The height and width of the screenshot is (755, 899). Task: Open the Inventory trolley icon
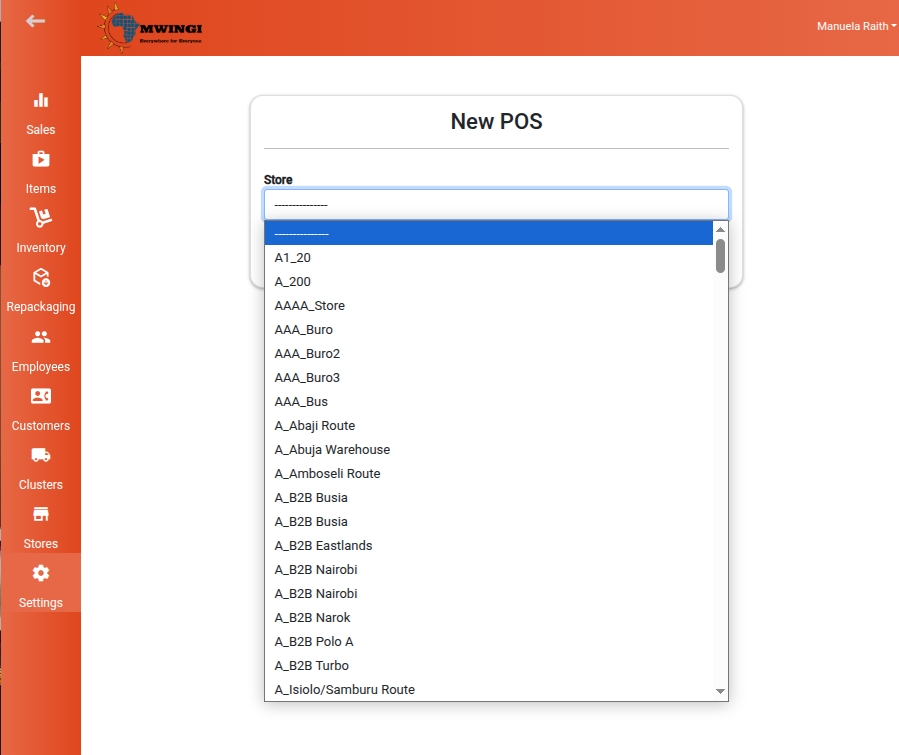[x=41, y=217]
